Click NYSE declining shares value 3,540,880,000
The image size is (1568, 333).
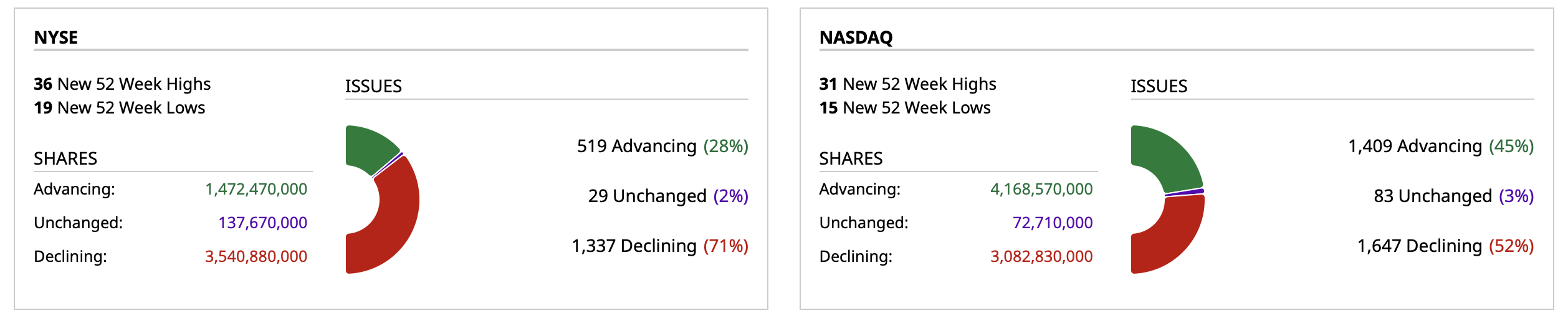click(256, 256)
